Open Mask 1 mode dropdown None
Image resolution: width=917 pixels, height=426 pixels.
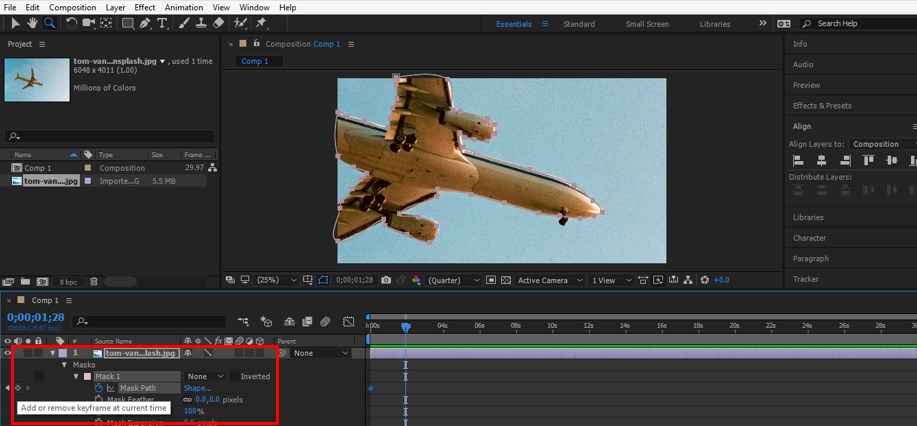[205, 376]
